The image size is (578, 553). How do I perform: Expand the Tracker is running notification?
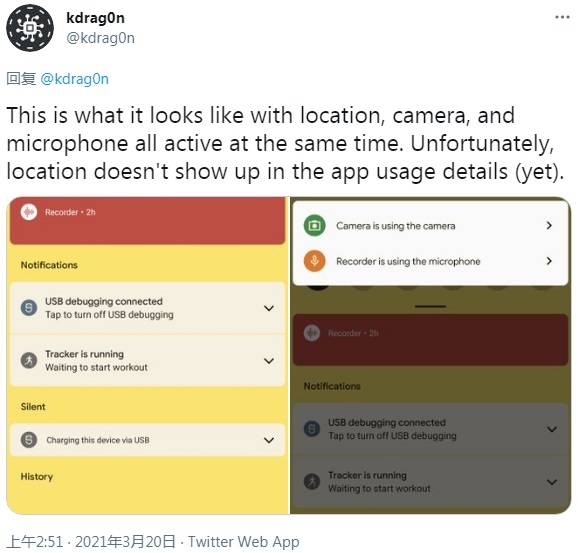point(269,361)
